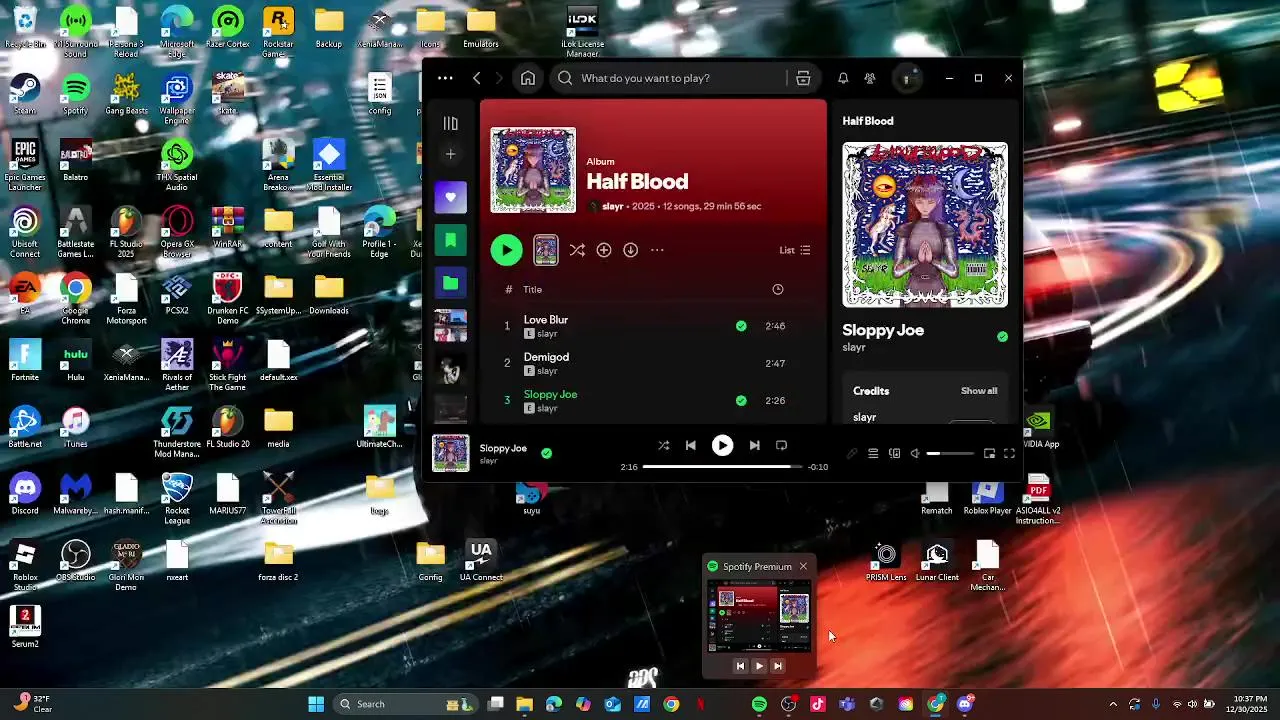
Task: Play the Half Blood album with green button
Action: tap(506, 250)
